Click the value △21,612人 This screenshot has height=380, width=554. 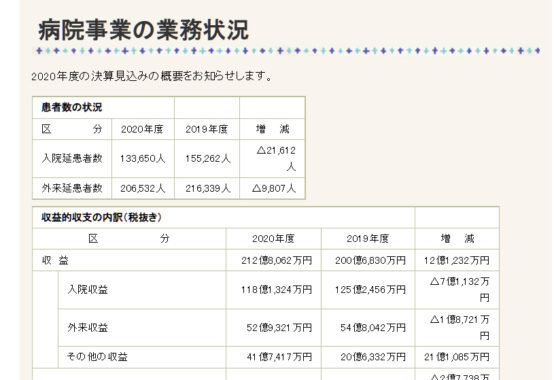pos(276,158)
